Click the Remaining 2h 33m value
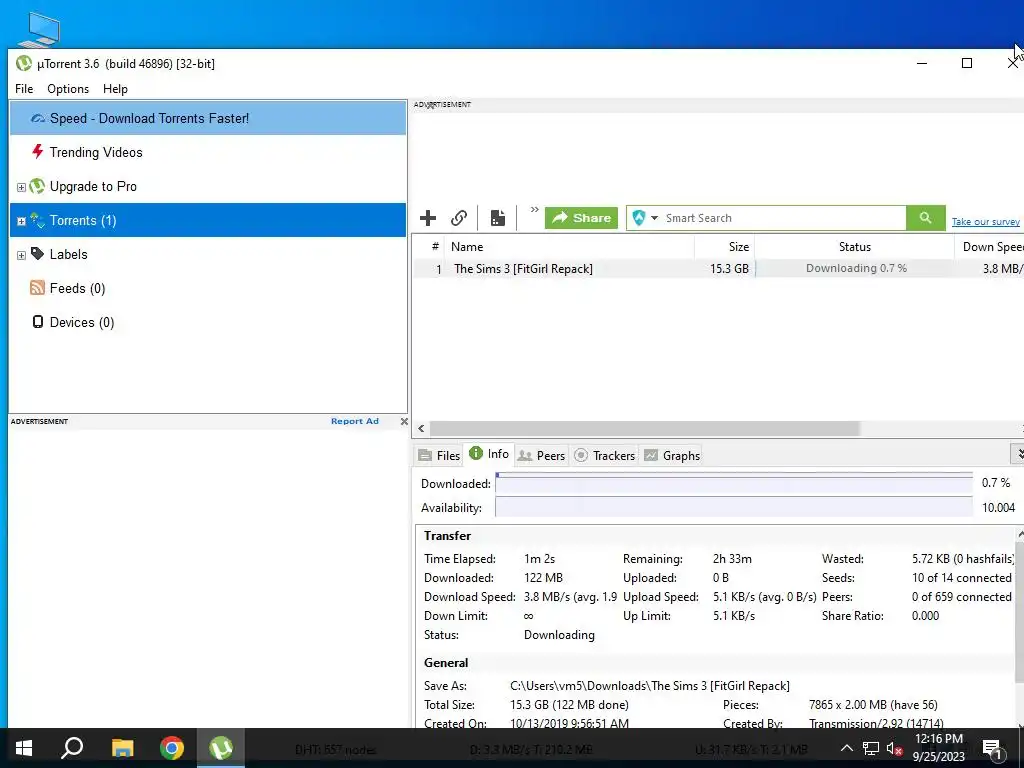Viewport: 1024px width, 768px height. coord(732,559)
